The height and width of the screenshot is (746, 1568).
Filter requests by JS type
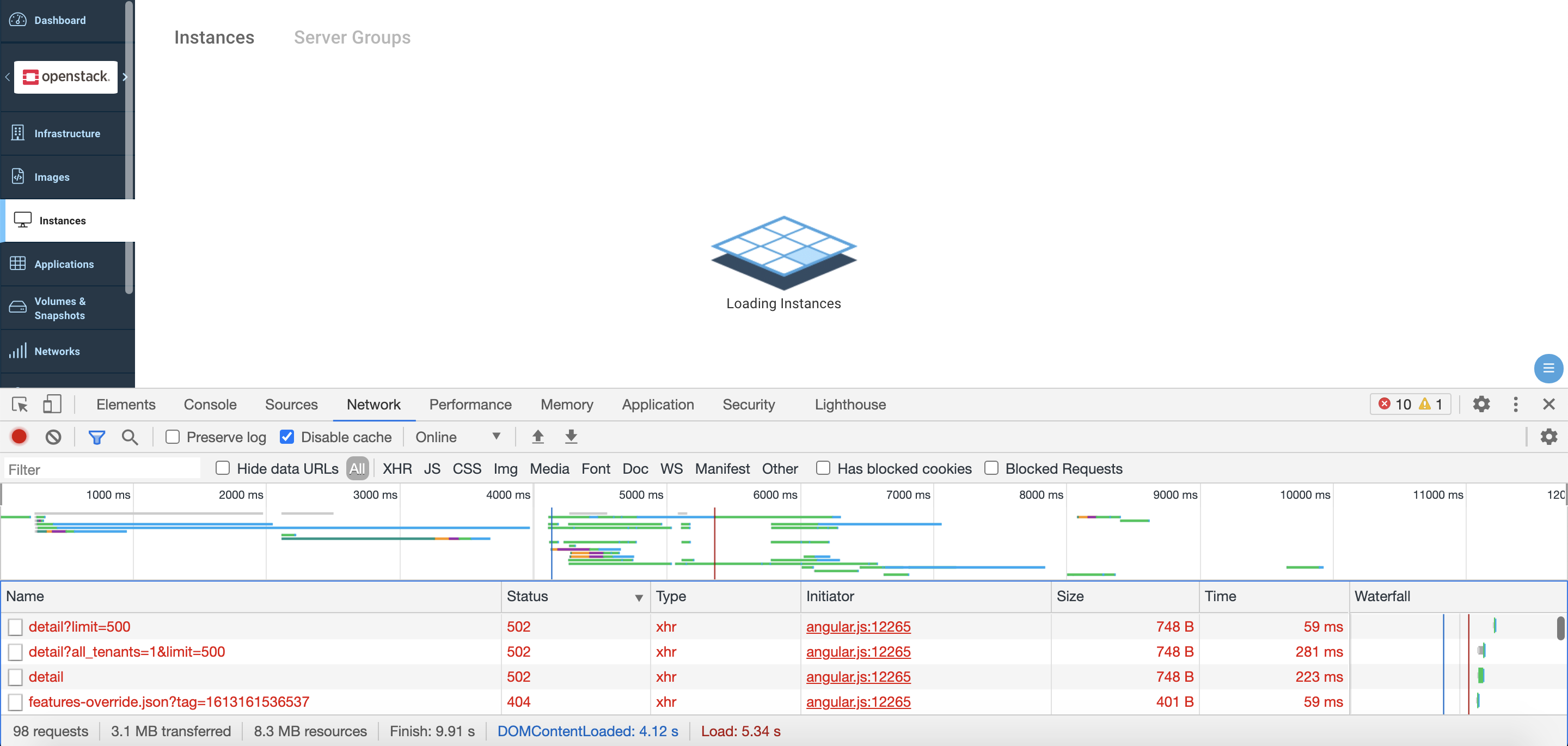point(432,468)
